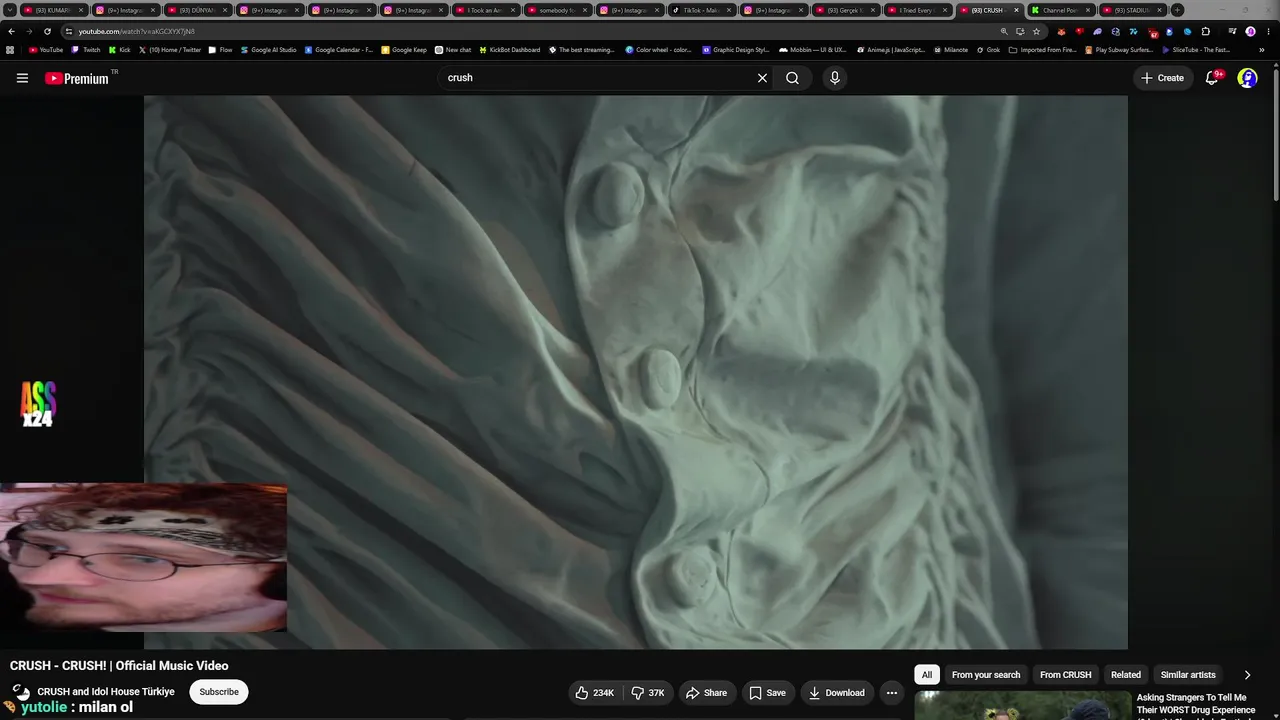The width and height of the screenshot is (1280, 720).
Task: Open the bookmarks apps grid icon
Action: [10, 49]
